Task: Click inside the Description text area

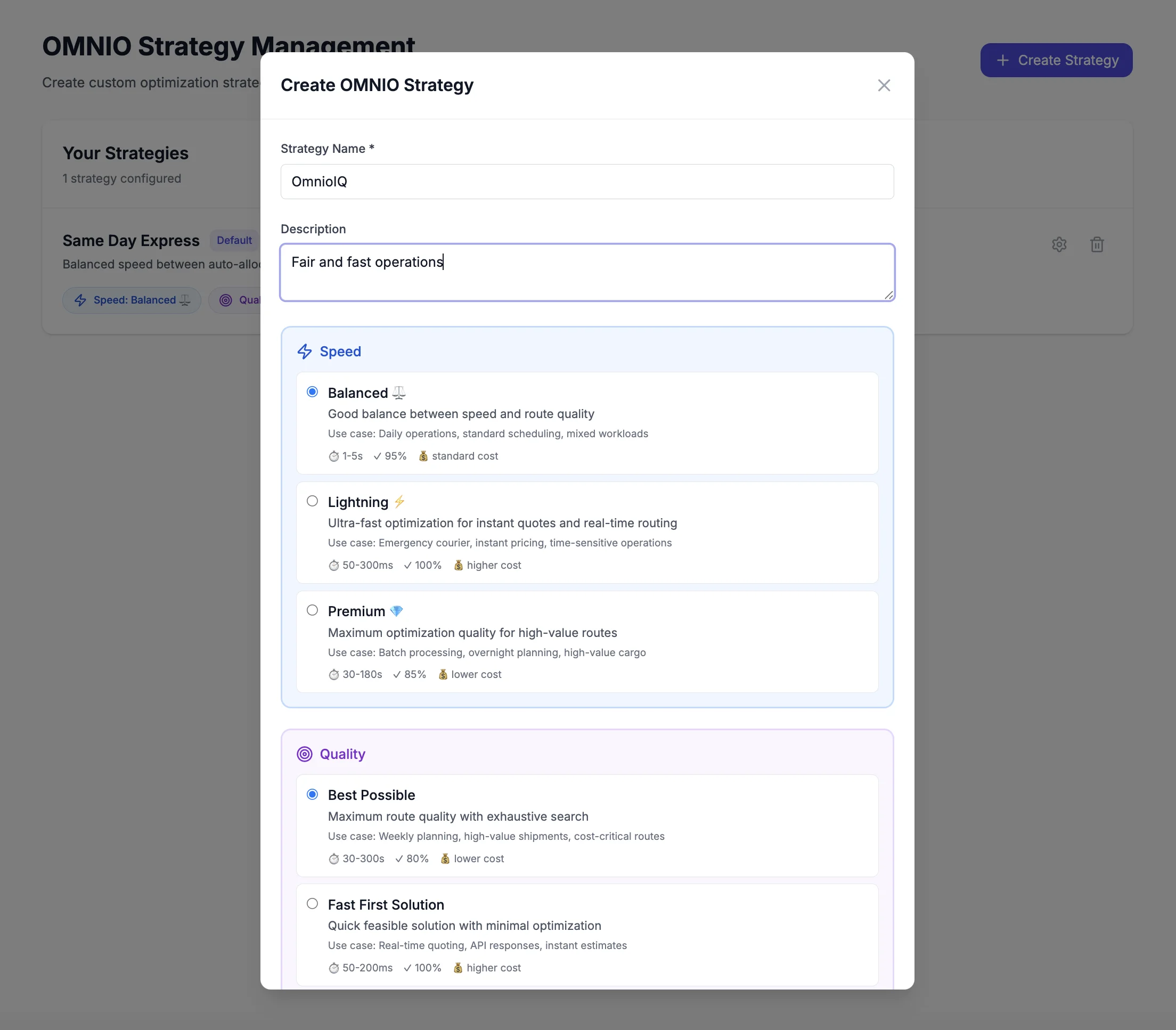Action: point(586,272)
